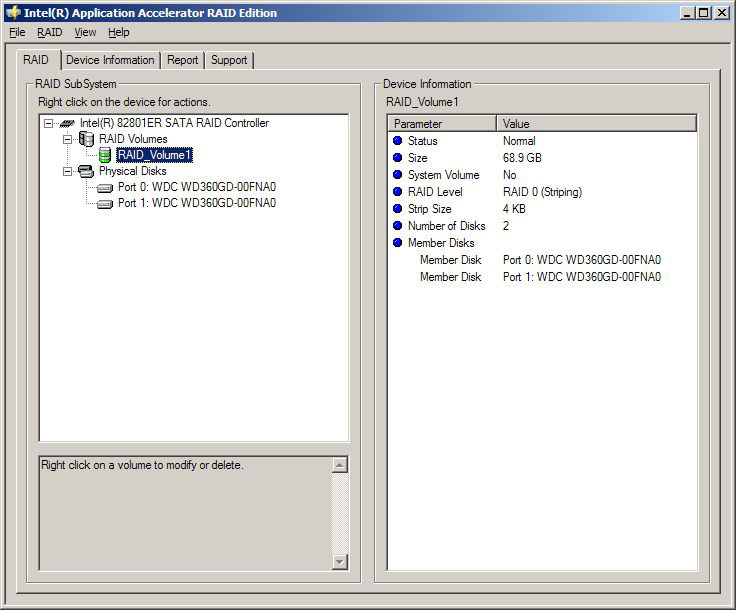
Task: Select Port 1: WDC WD360GD-00FNA0 in tree
Action: coord(197,203)
